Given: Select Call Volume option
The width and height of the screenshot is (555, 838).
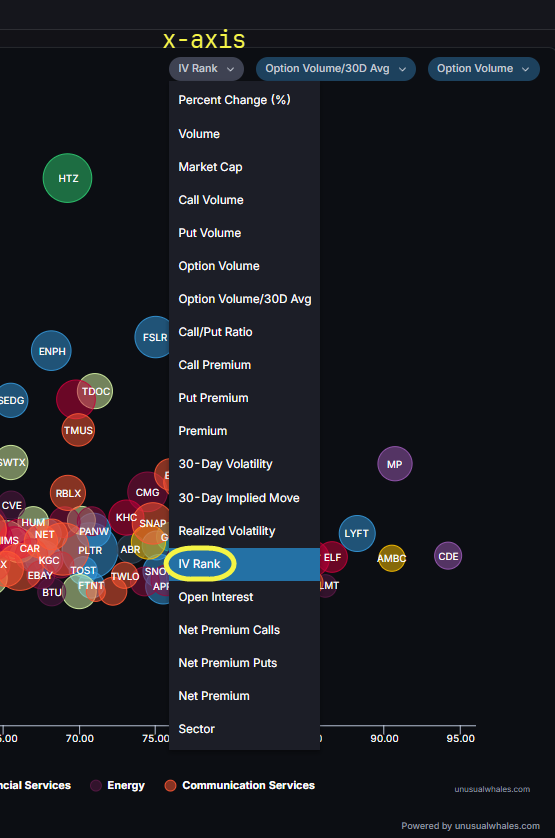Looking at the screenshot, I should (244, 200).
